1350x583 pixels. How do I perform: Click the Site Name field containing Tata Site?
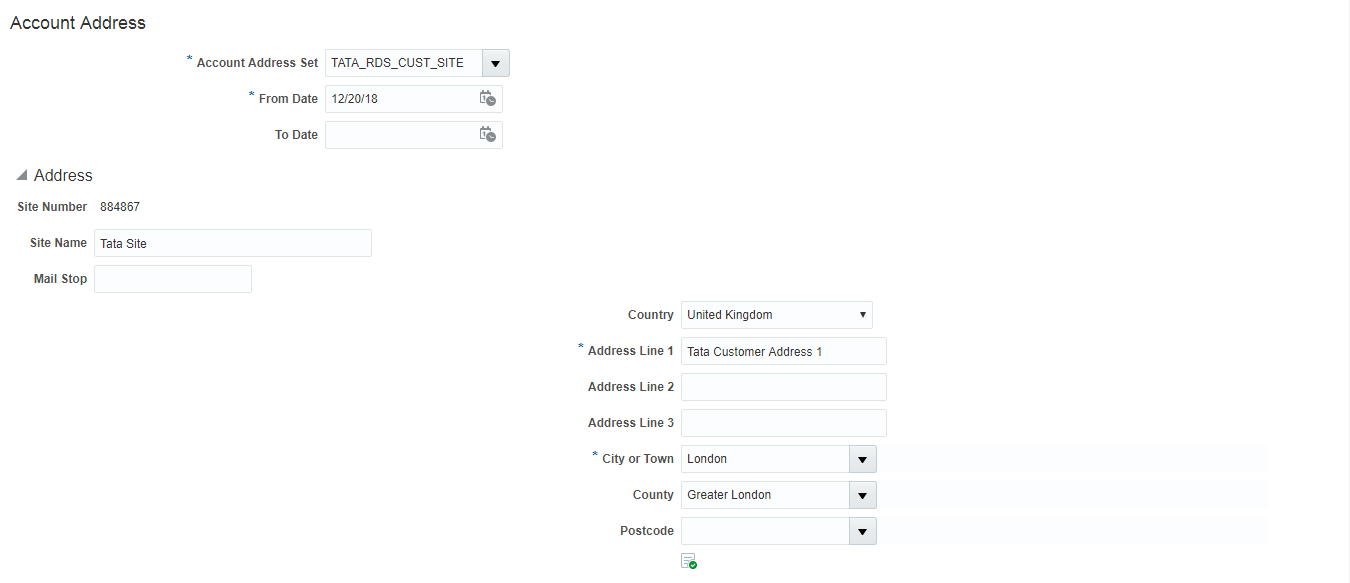[232, 243]
